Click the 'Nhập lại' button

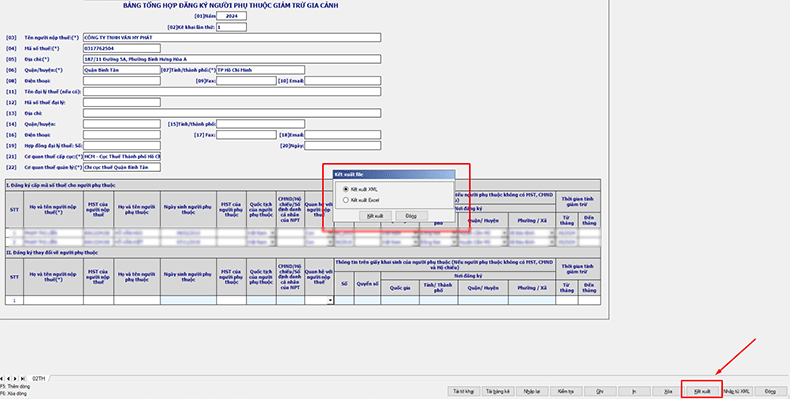532,391
